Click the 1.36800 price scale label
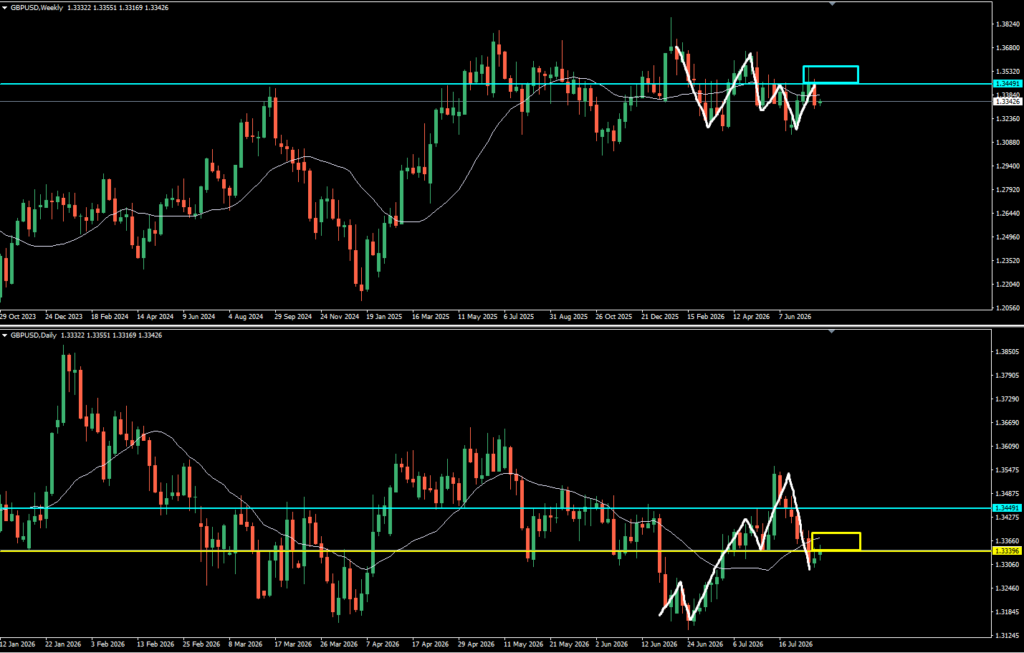The height and width of the screenshot is (653, 1024). point(1009,48)
